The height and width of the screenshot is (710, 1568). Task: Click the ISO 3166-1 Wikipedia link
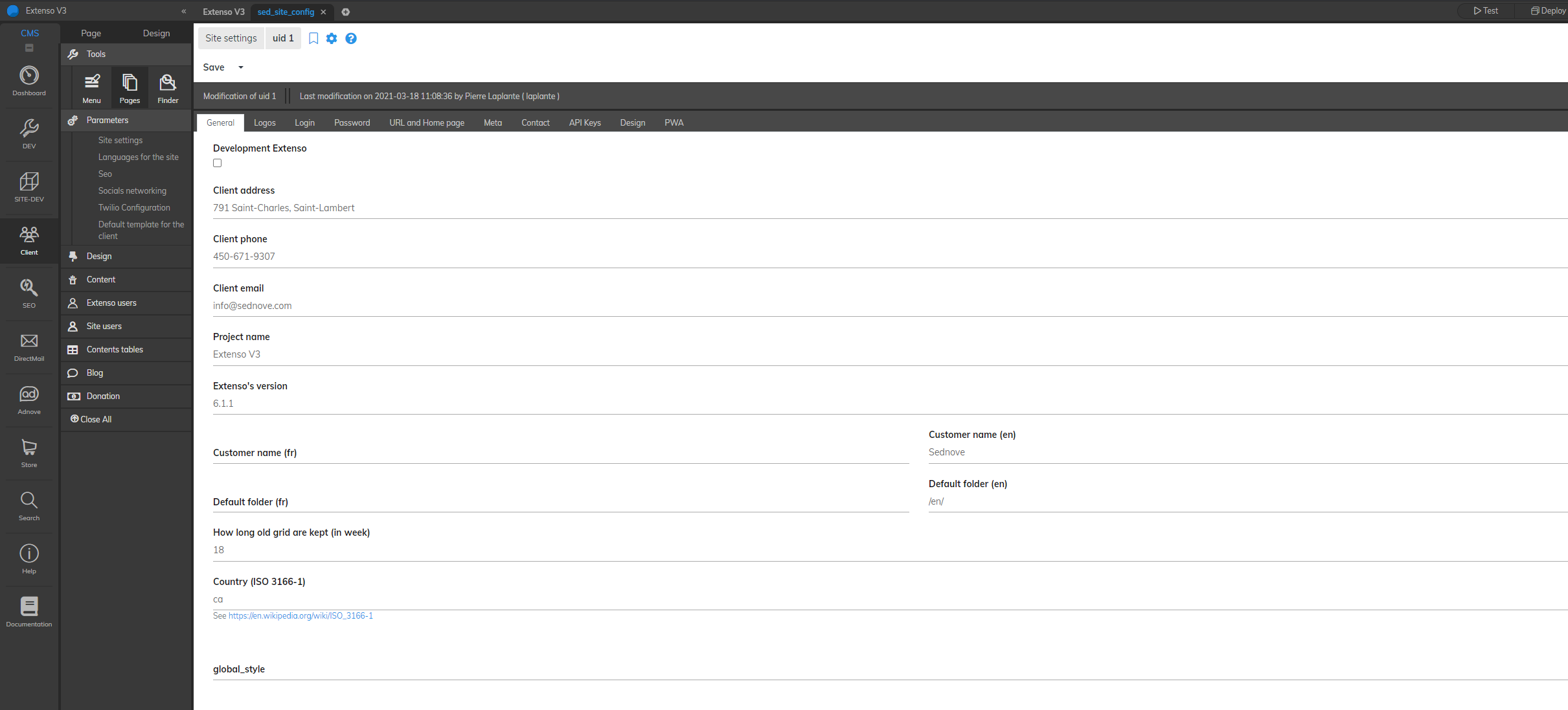point(300,615)
